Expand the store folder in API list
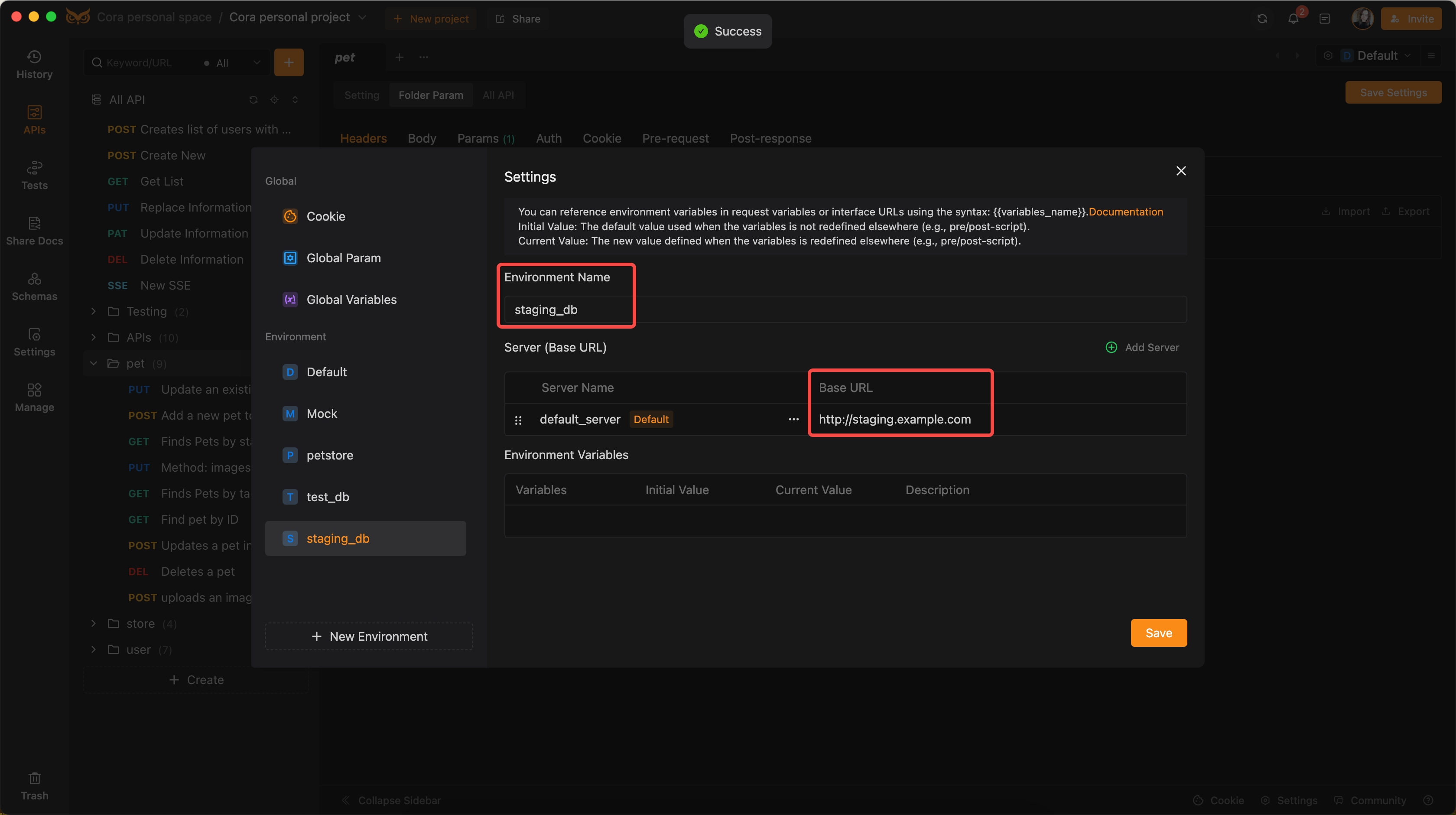 [x=93, y=623]
